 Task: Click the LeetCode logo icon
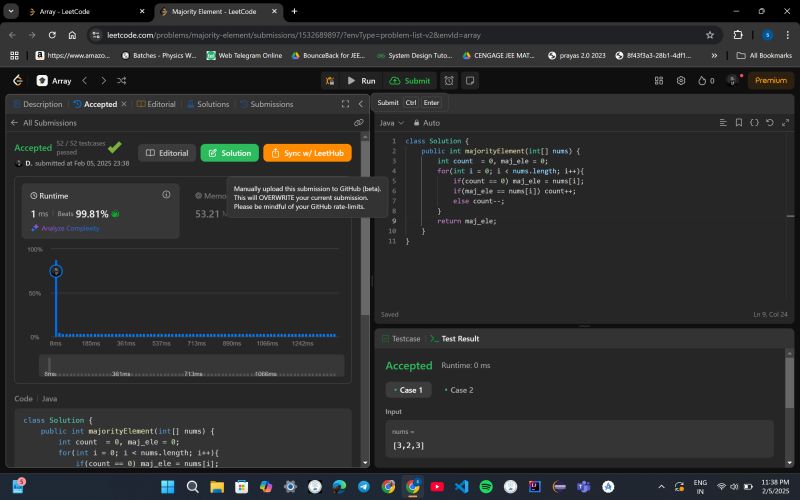(17, 80)
